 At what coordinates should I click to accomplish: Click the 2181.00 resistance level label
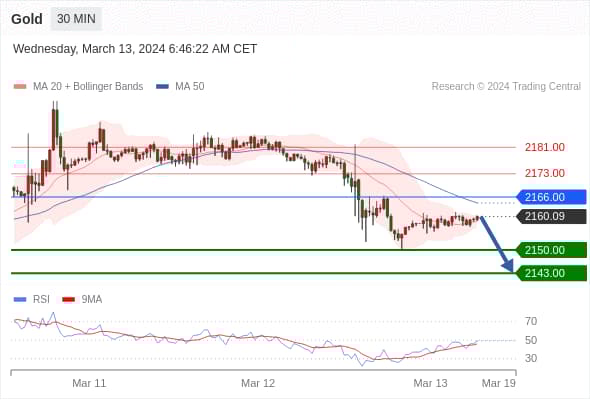[544, 147]
